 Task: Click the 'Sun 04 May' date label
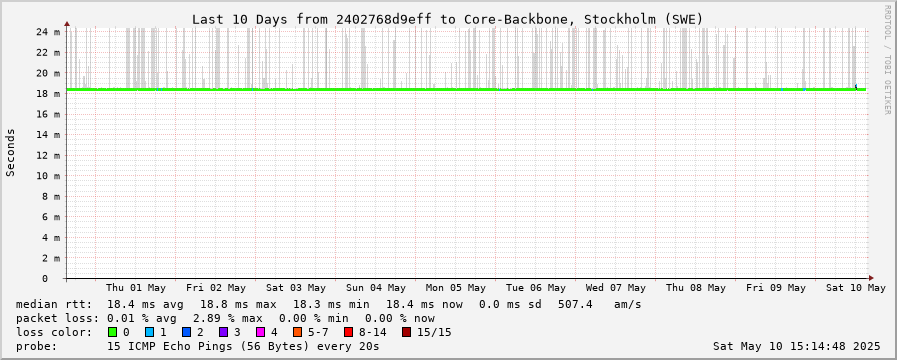coord(376,288)
